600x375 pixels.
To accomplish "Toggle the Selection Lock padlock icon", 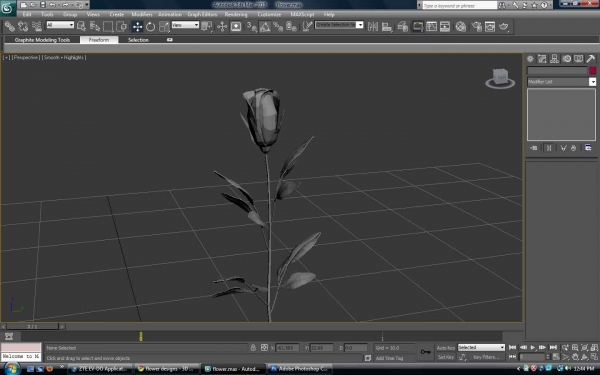I will coord(253,347).
